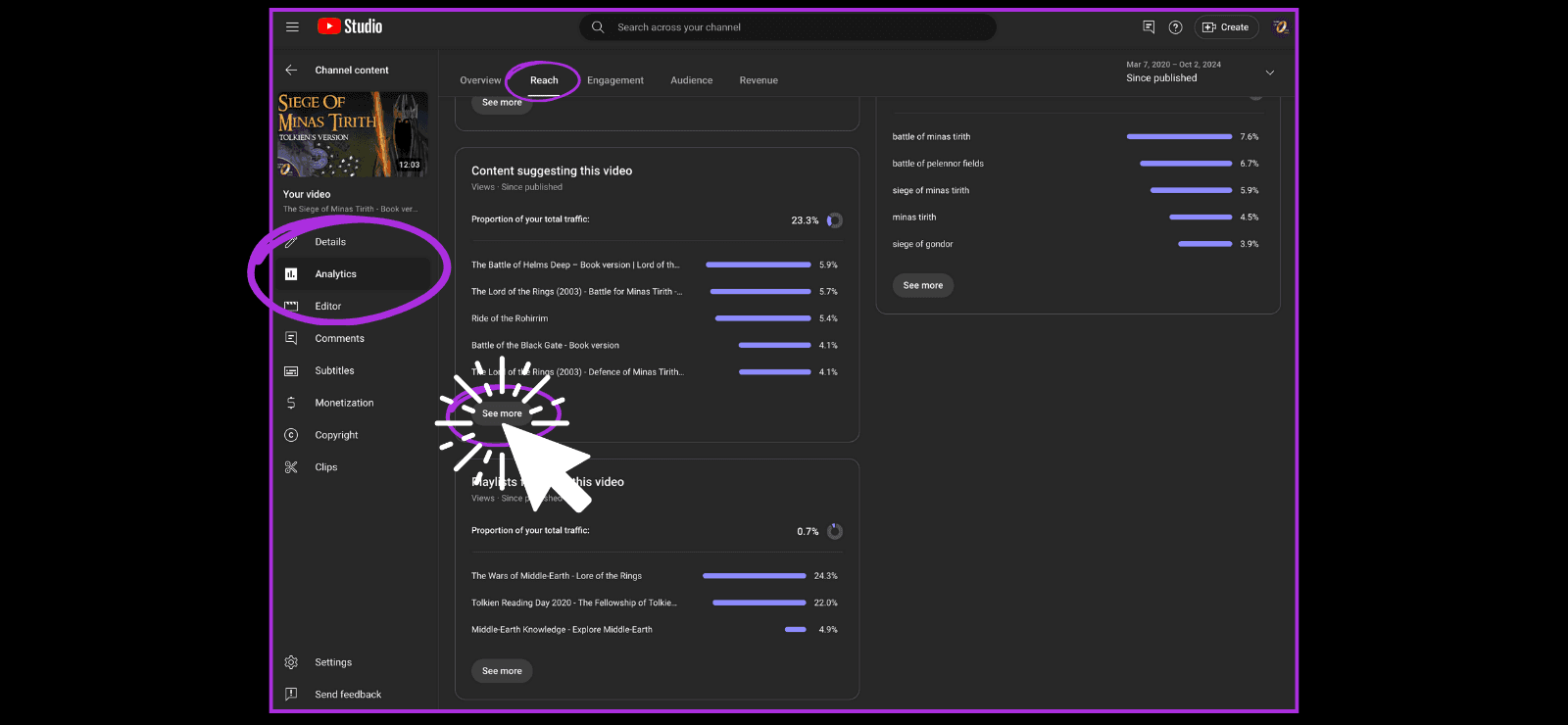Click See more under Content suggesting this video
The image size is (1568, 725).
(x=502, y=413)
